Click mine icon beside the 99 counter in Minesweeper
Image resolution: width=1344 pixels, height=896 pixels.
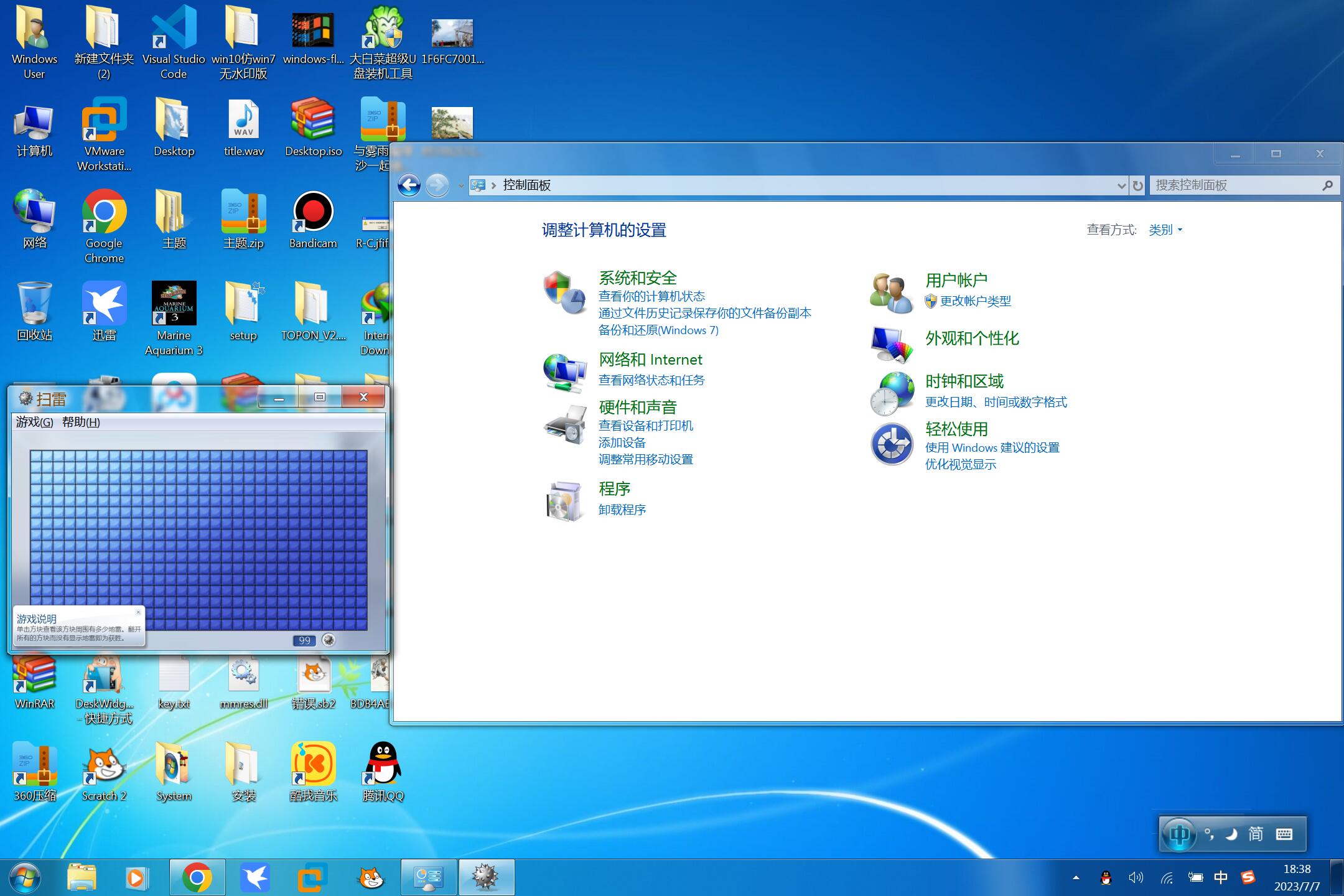click(329, 640)
